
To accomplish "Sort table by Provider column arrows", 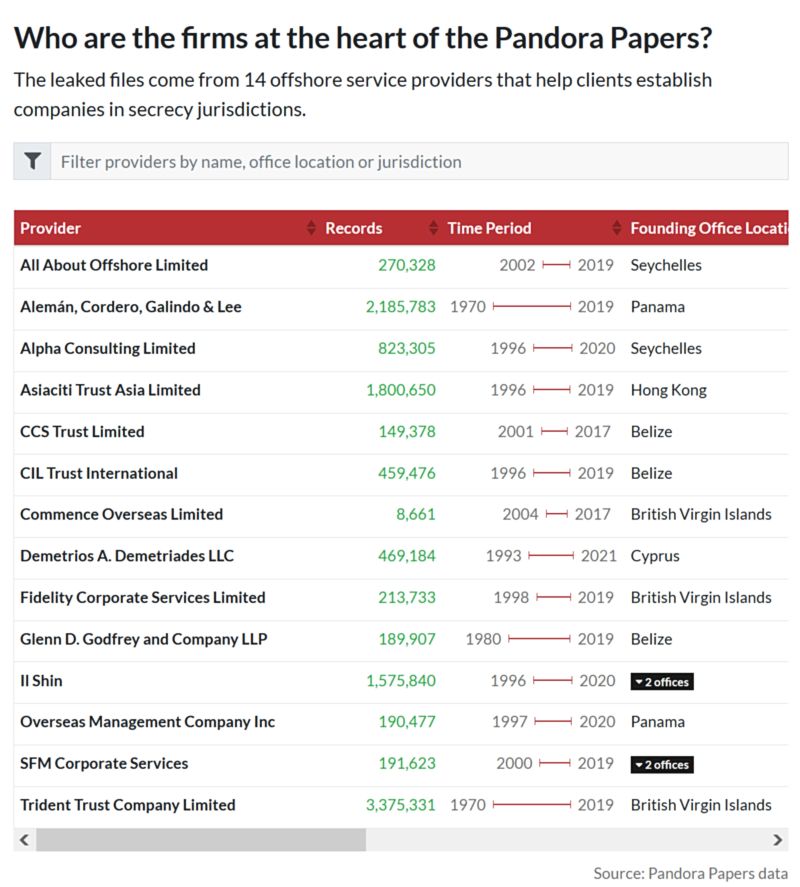I will [x=311, y=228].
